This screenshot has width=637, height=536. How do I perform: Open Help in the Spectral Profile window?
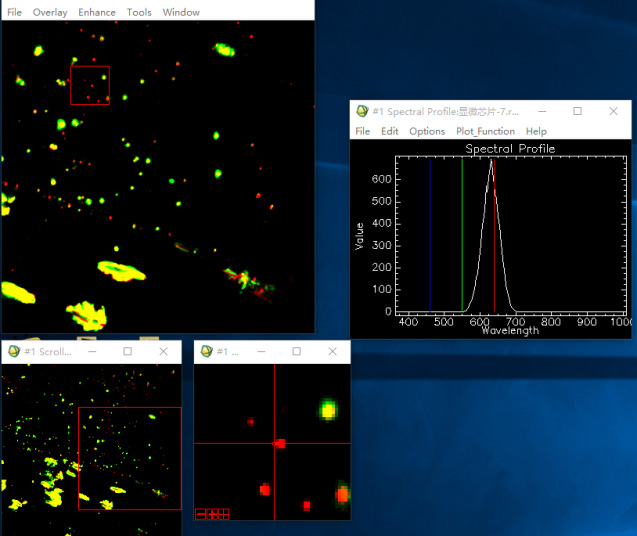(536, 131)
